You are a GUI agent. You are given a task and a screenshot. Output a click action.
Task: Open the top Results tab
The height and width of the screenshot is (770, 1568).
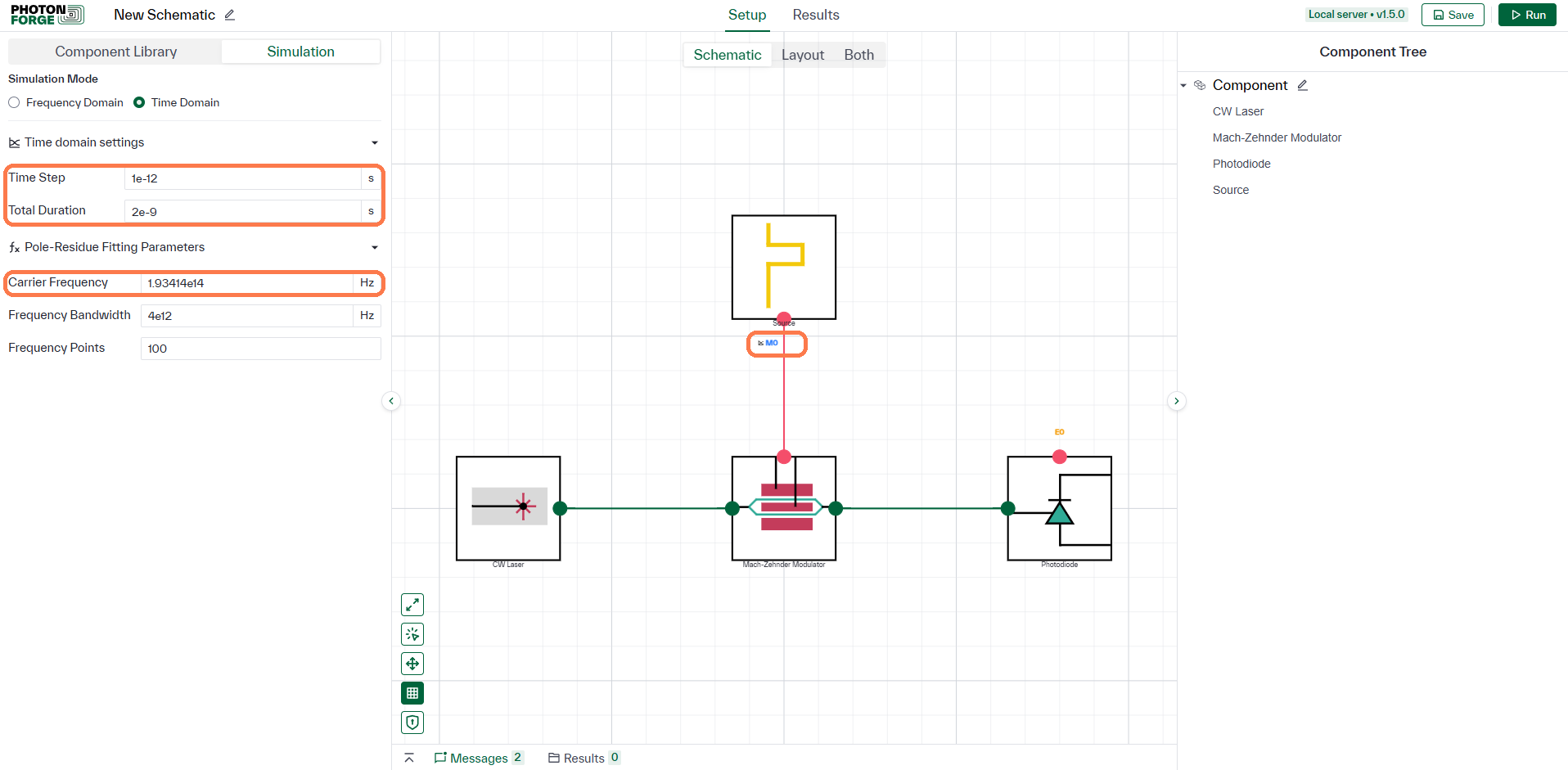(x=816, y=15)
